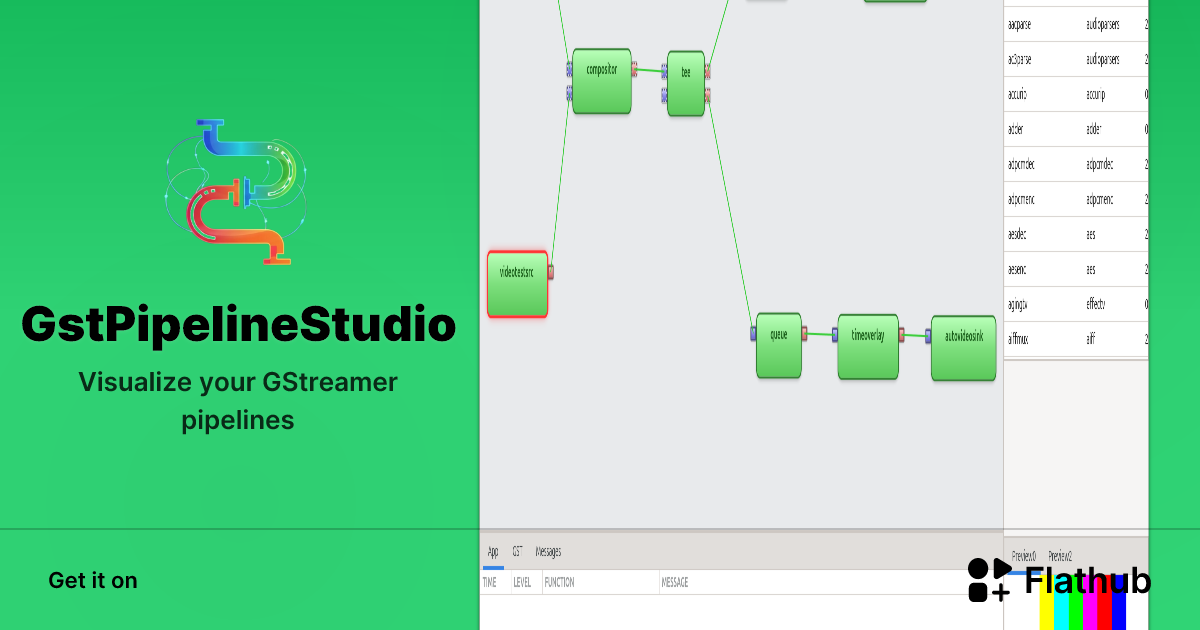The image size is (1200, 630).
Task: Select the adder element row
Action: point(1017,129)
